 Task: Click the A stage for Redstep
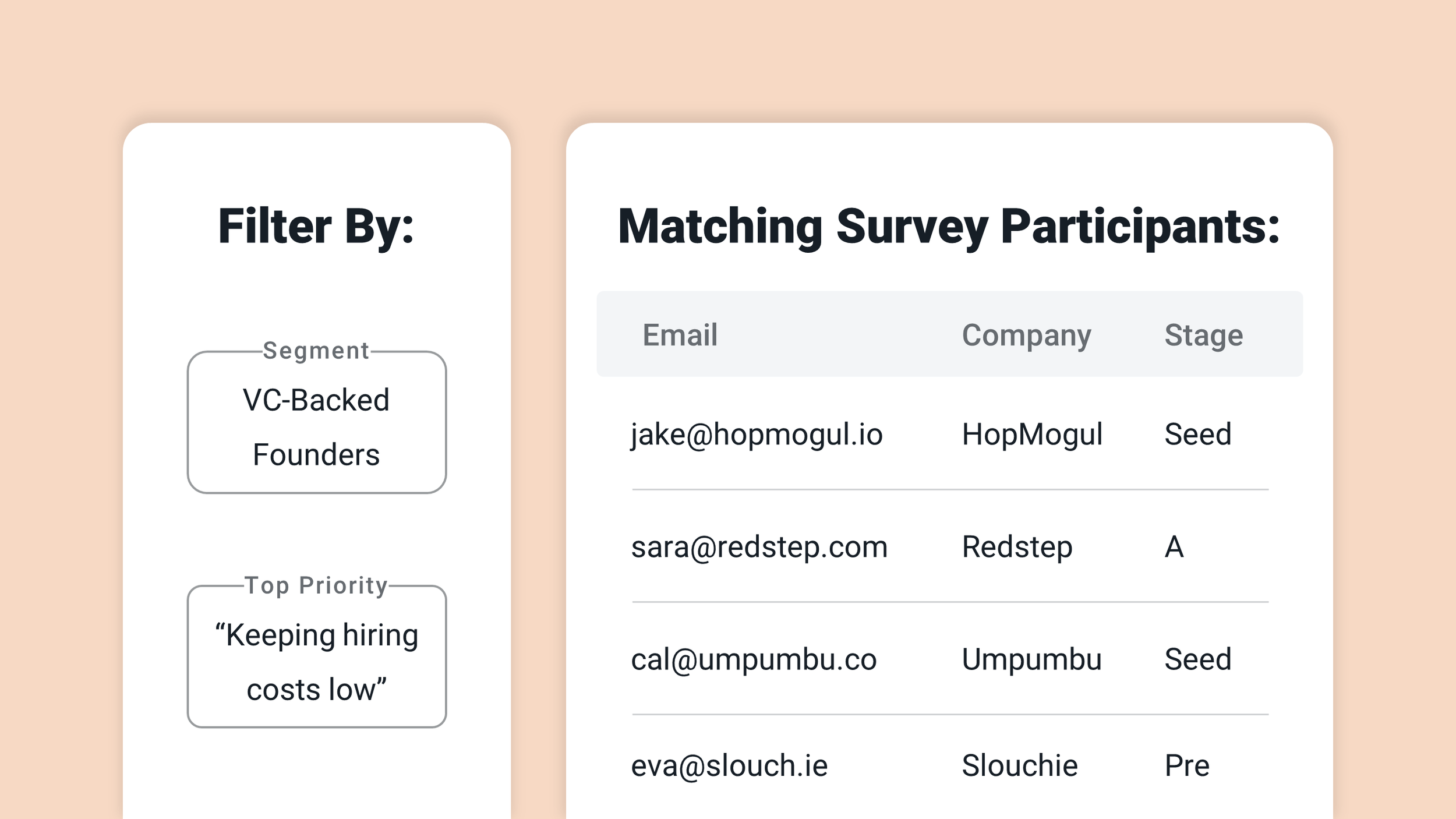point(1174,547)
